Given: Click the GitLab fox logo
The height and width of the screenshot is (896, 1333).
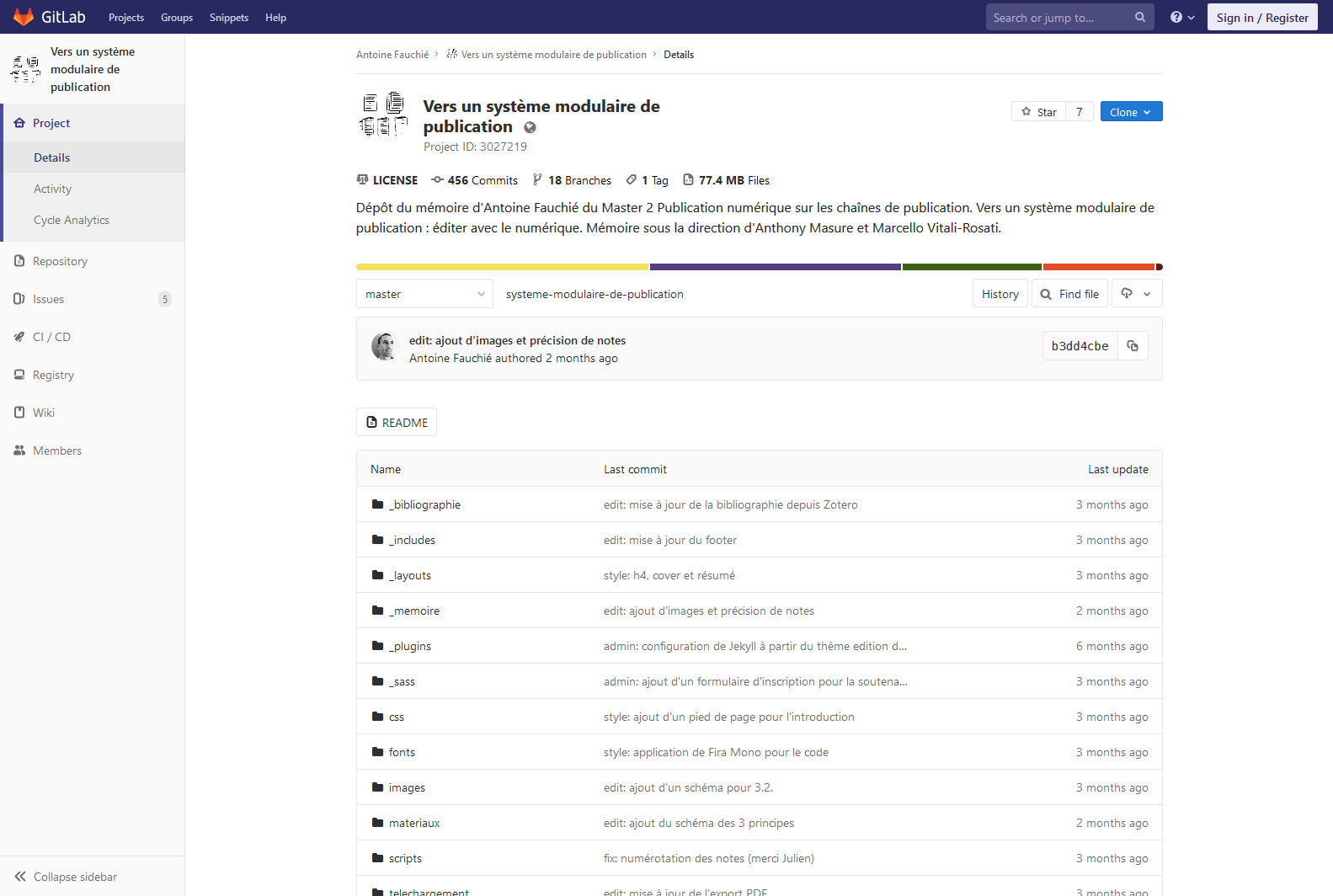Looking at the screenshot, I should click(24, 17).
